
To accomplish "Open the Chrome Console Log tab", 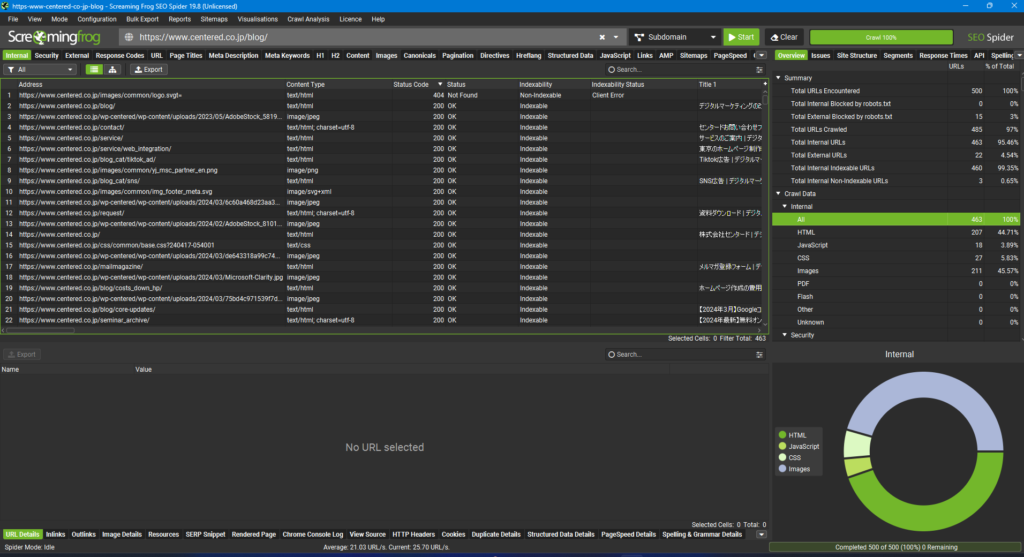I will pos(313,534).
